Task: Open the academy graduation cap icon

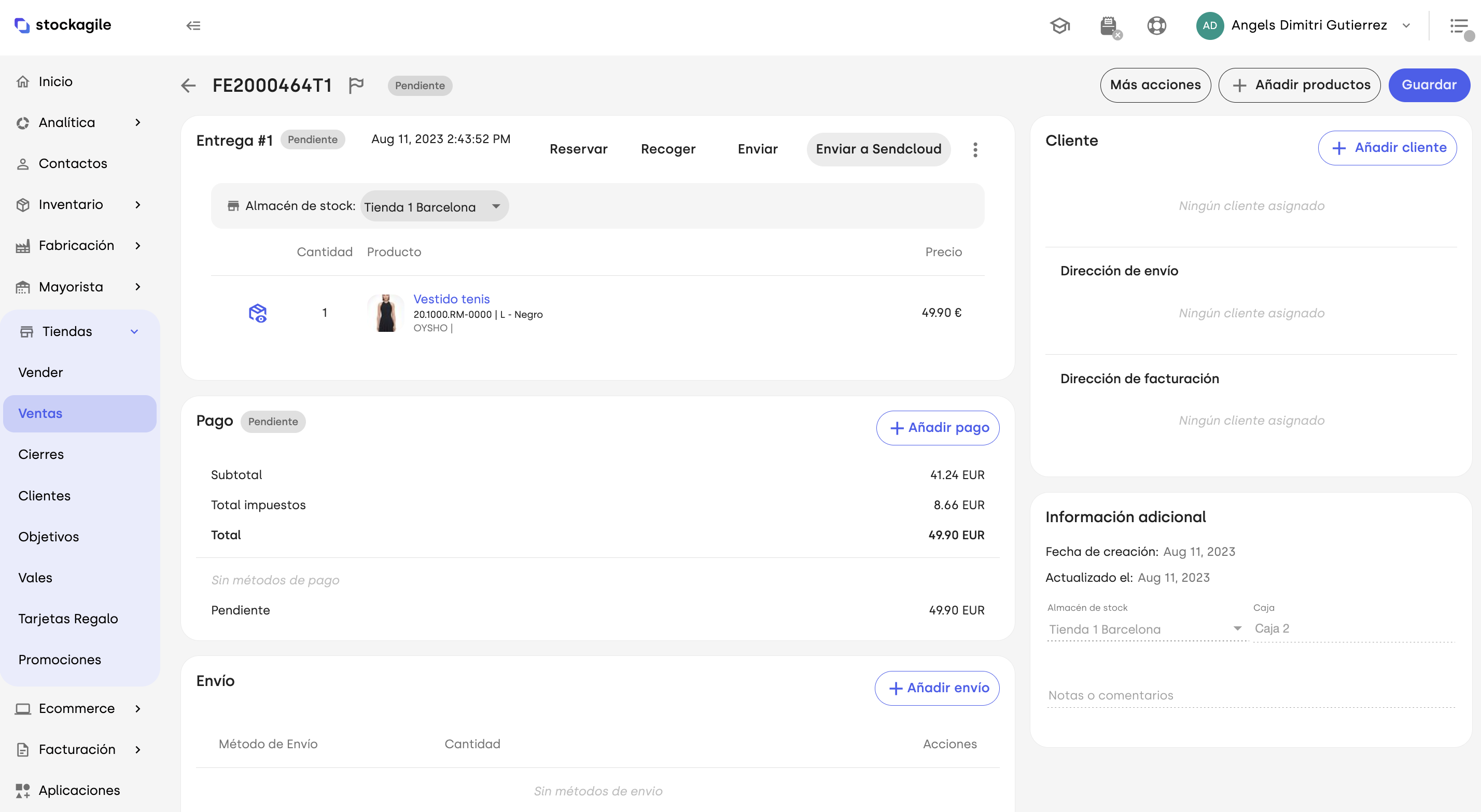Action: pos(1059,25)
